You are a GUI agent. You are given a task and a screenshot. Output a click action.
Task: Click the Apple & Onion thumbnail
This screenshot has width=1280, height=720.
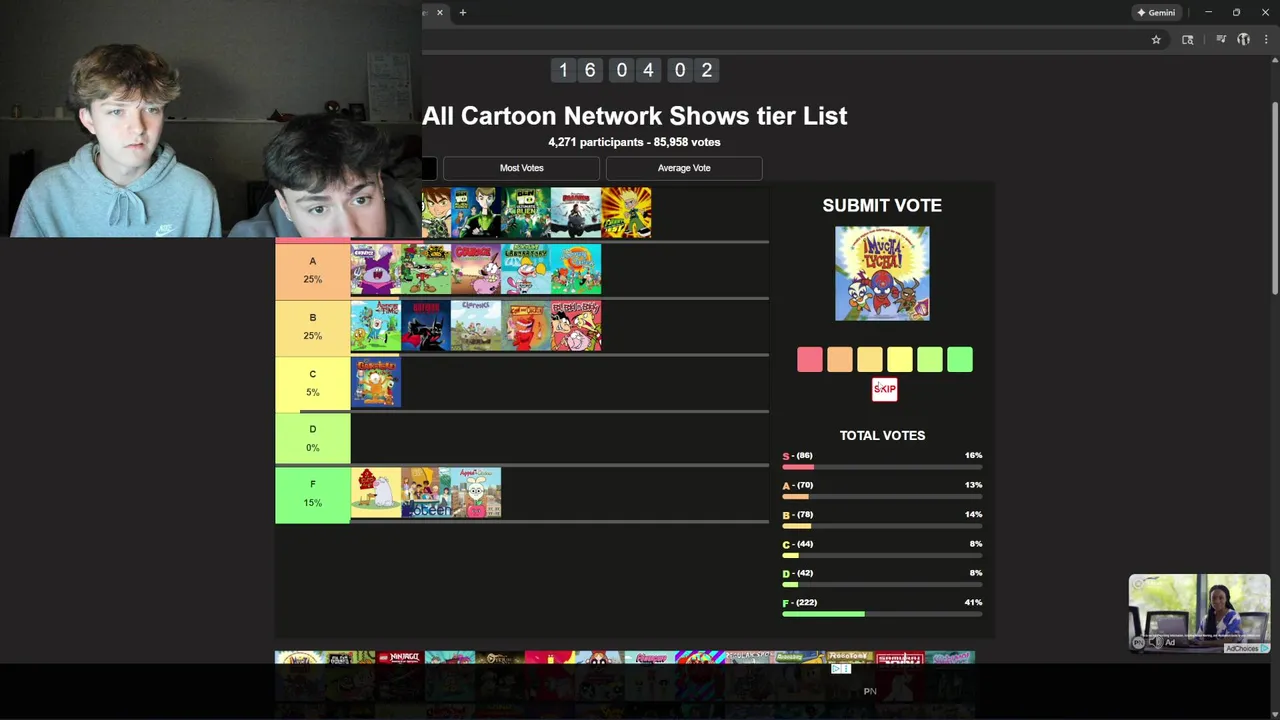click(476, 493)
